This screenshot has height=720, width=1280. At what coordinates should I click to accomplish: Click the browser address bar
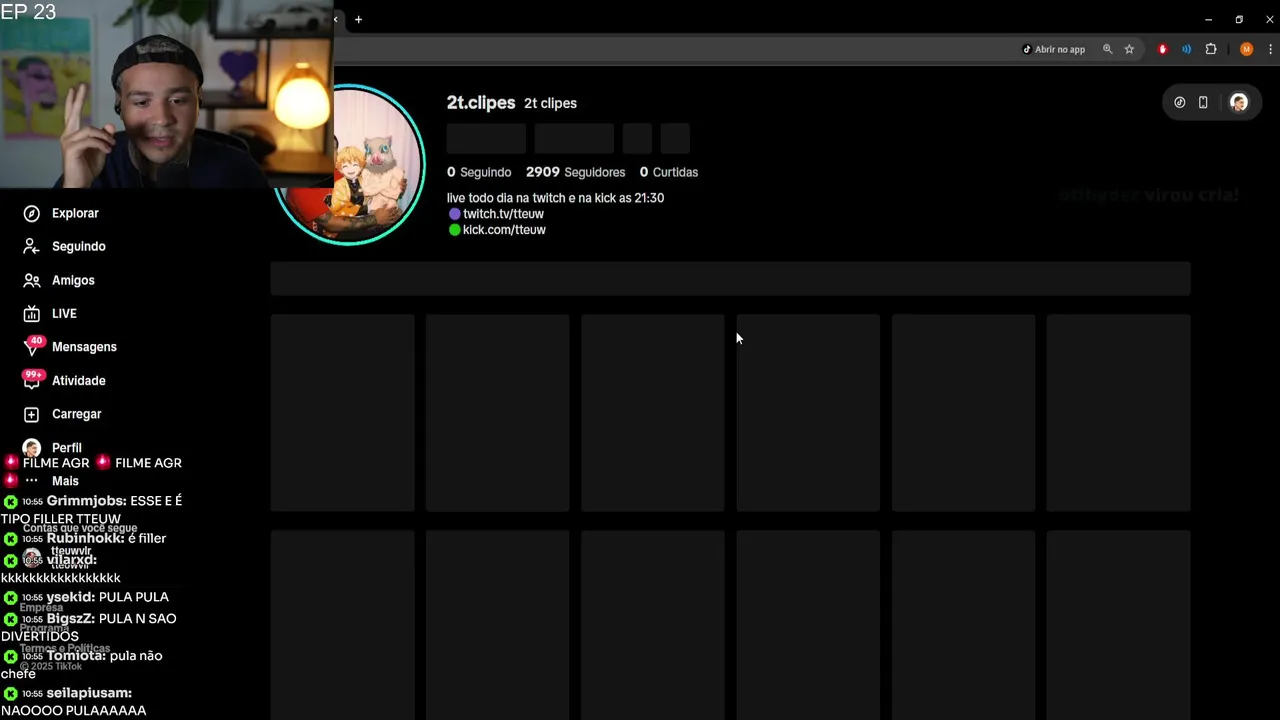(x=670, y=49)
